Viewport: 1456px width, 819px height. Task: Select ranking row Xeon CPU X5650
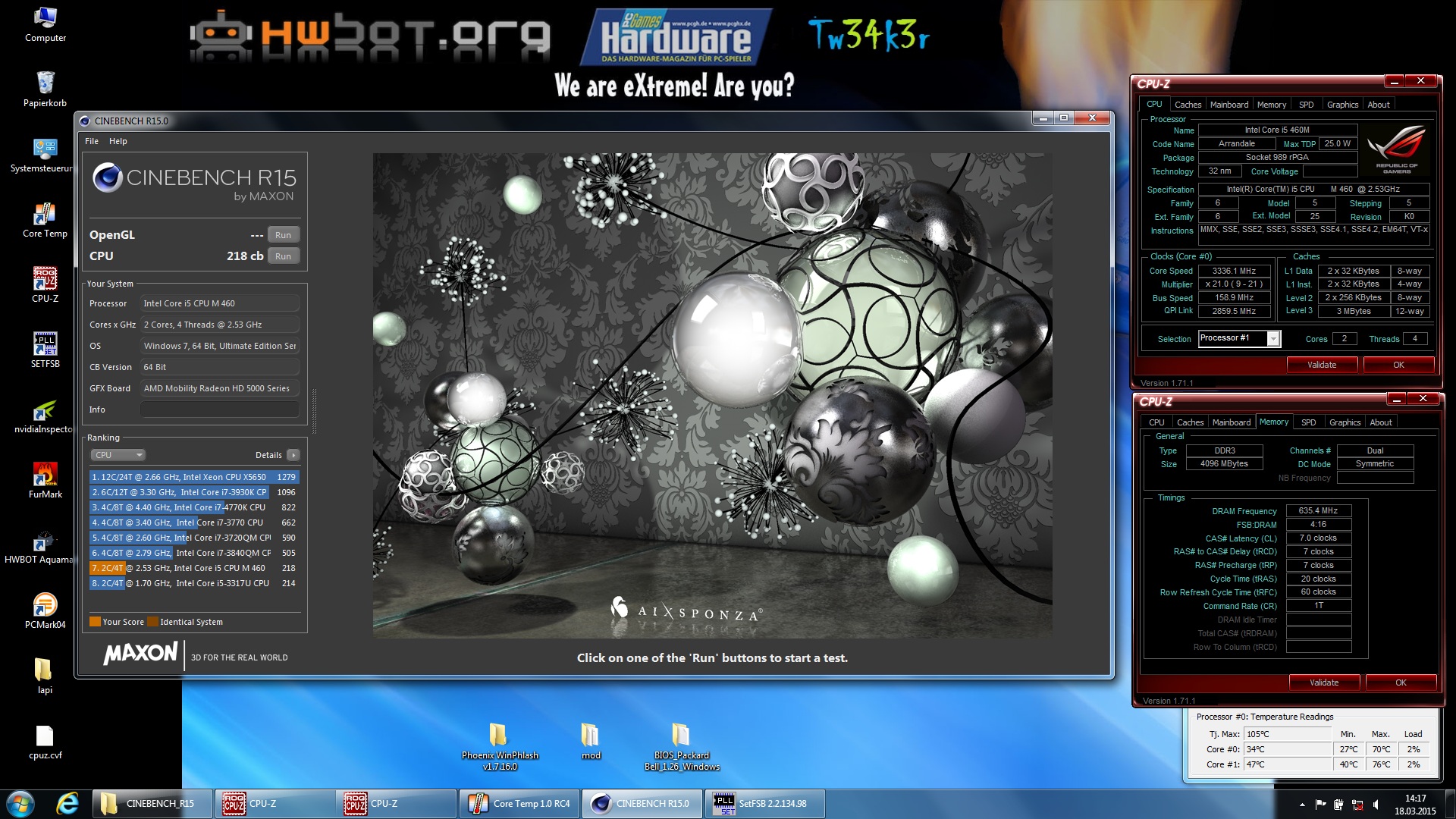point(193,477)
